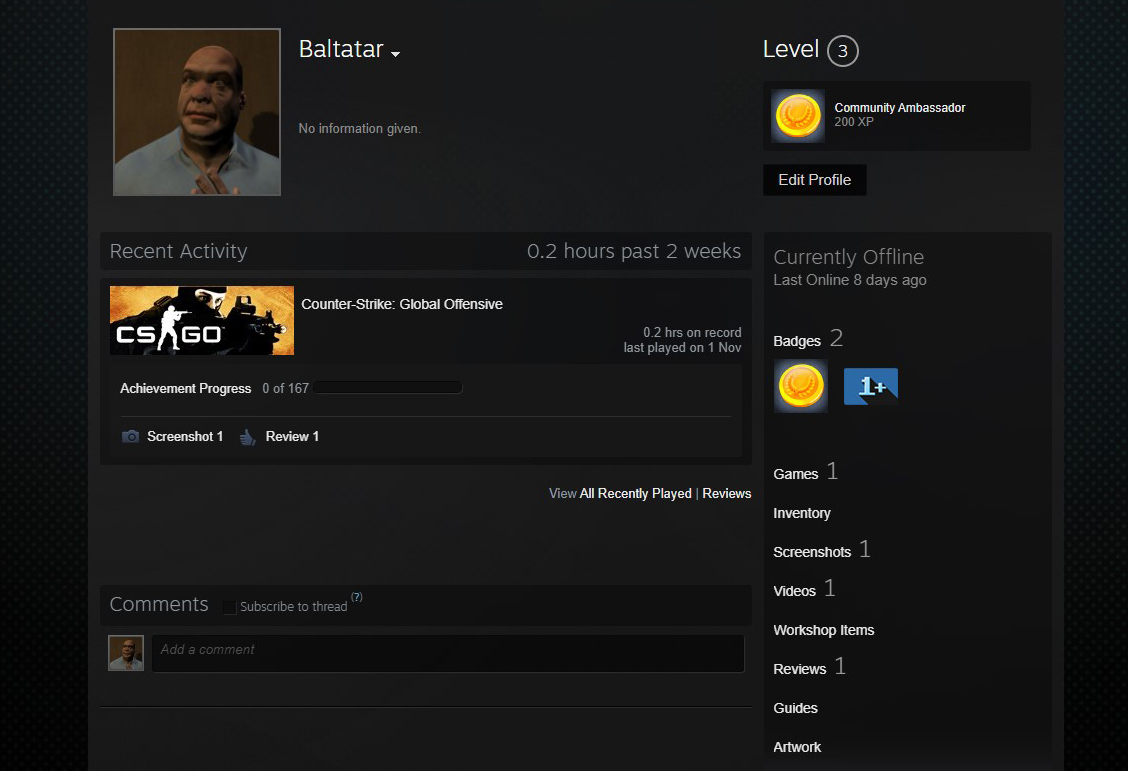Click the 'Currently Offline' status text
Image resolution: width=1128 pixels, height=771 pixels.
coord(849,257)
